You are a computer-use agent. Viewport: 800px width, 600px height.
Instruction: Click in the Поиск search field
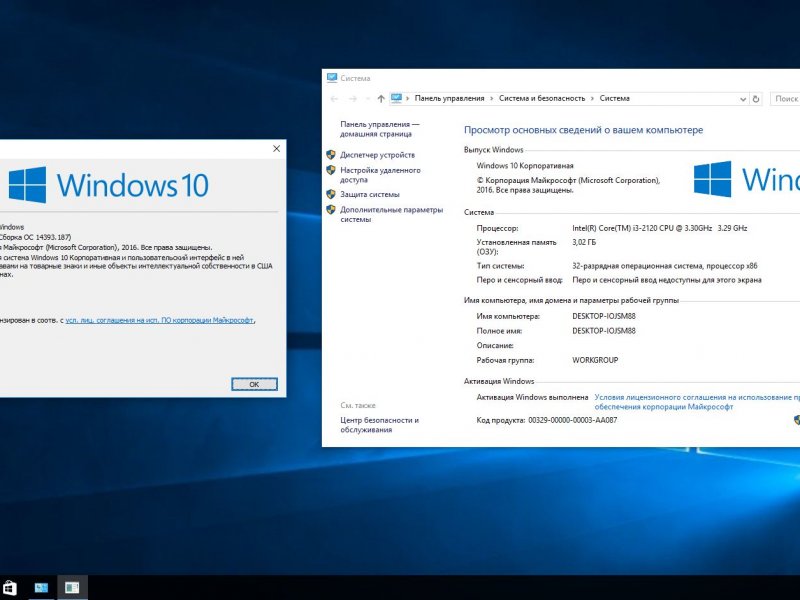(x=785, y=99)
